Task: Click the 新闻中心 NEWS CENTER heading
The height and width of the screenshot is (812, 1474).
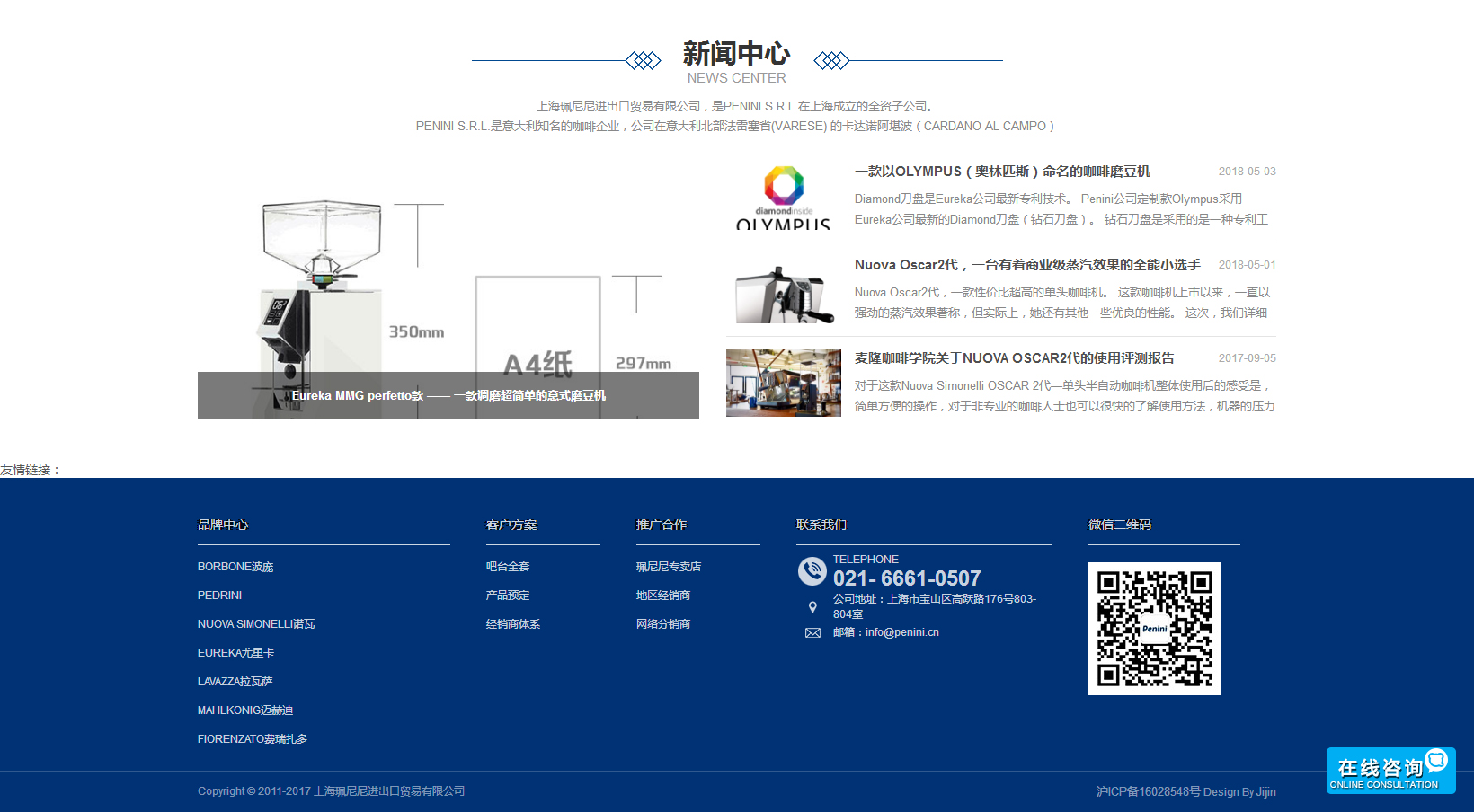Action: pos(737,62)
